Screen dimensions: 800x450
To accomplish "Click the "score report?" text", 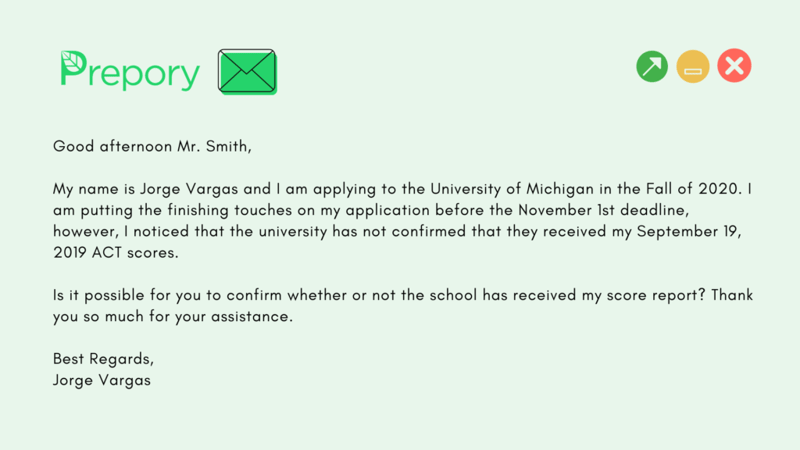I will click(x=647, y=297).
